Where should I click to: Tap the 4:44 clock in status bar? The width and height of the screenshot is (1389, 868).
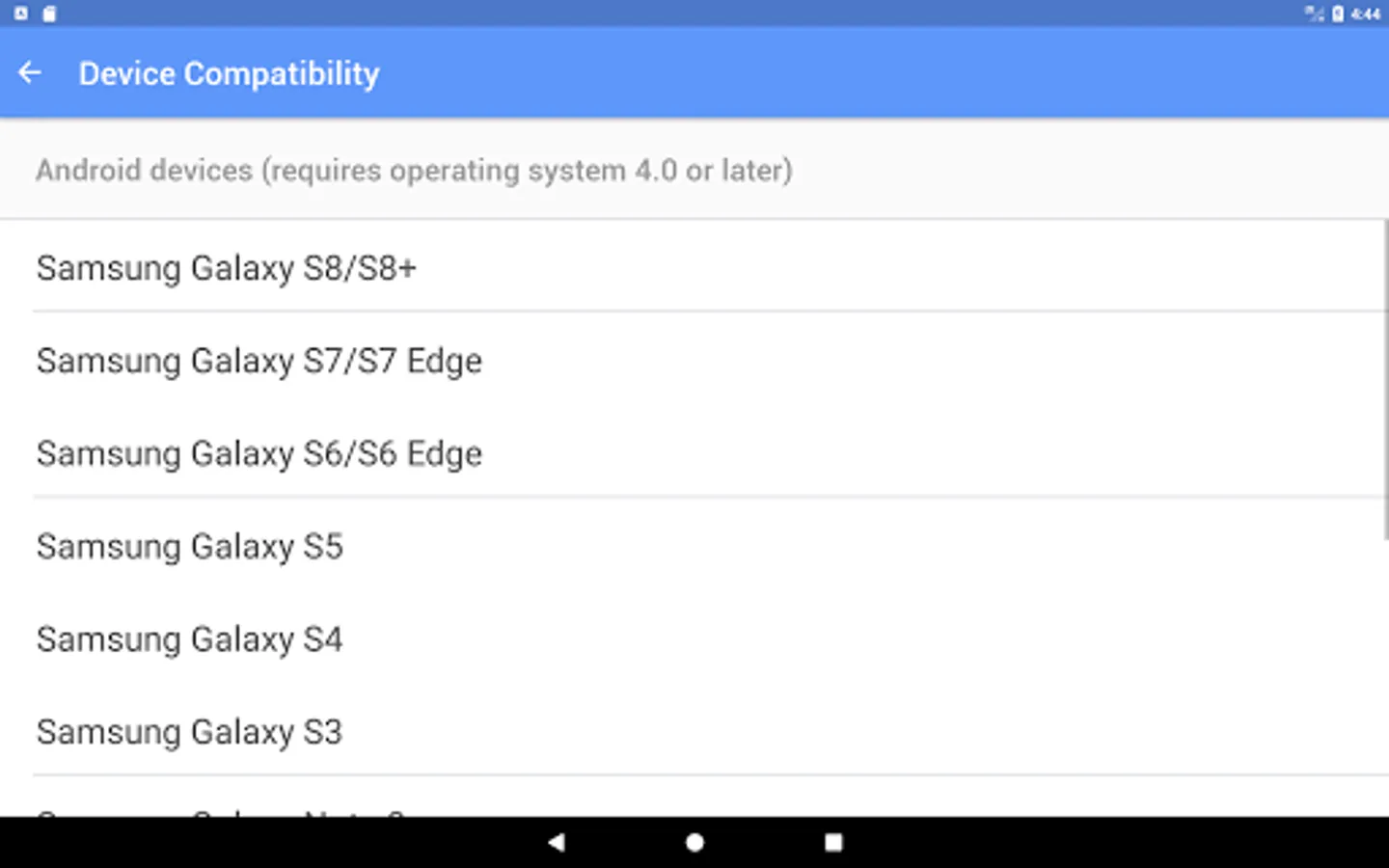click(1366, 14)
